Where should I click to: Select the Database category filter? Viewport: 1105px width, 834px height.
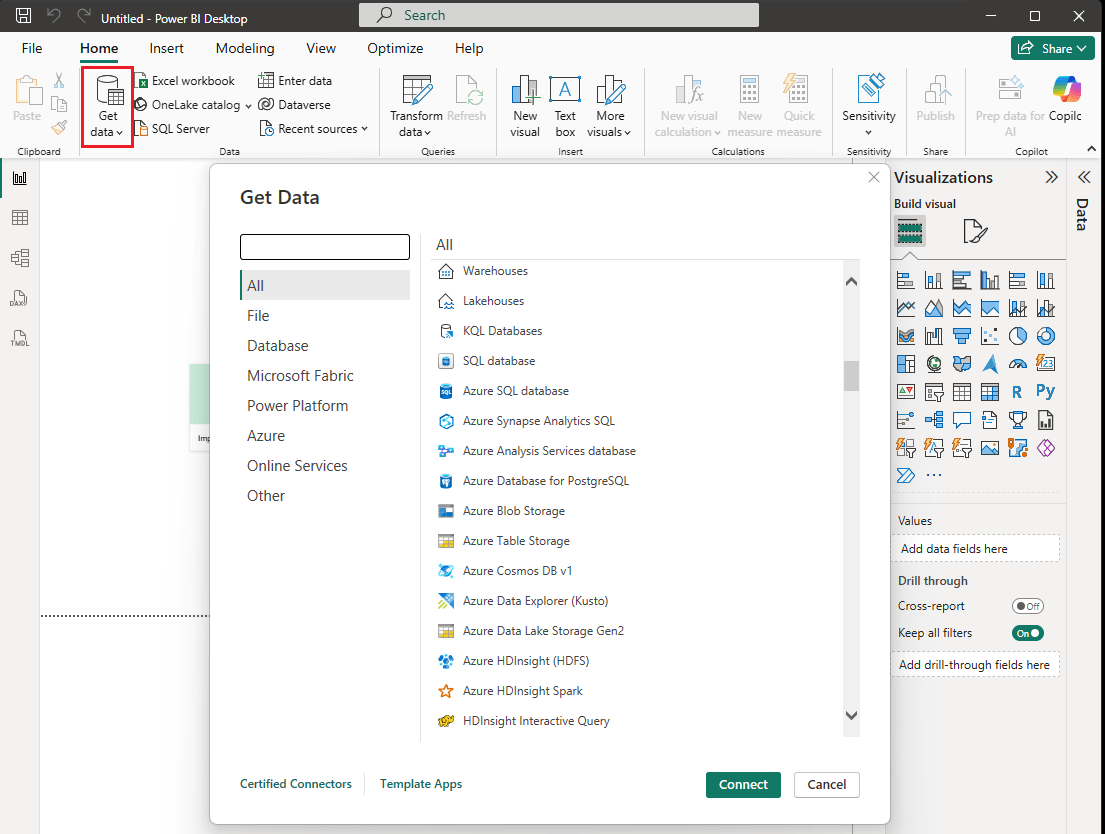(275, 345)
